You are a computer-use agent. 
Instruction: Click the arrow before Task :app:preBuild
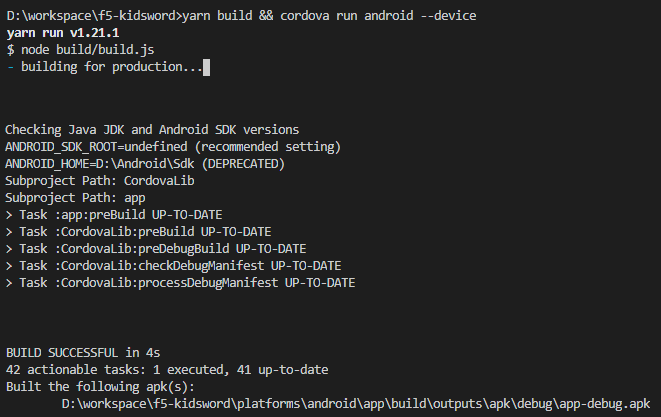(x=9, y=215)
